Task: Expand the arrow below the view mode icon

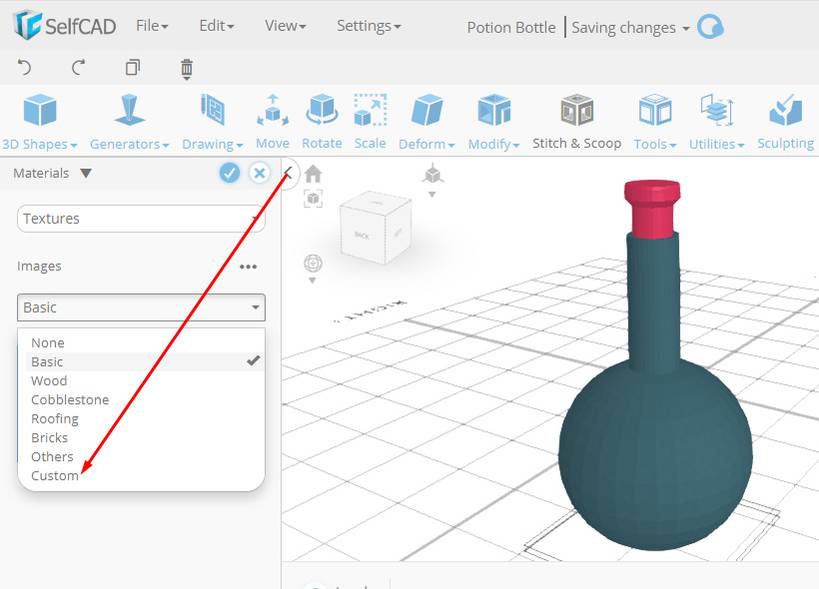Action: tap(432, 195)
